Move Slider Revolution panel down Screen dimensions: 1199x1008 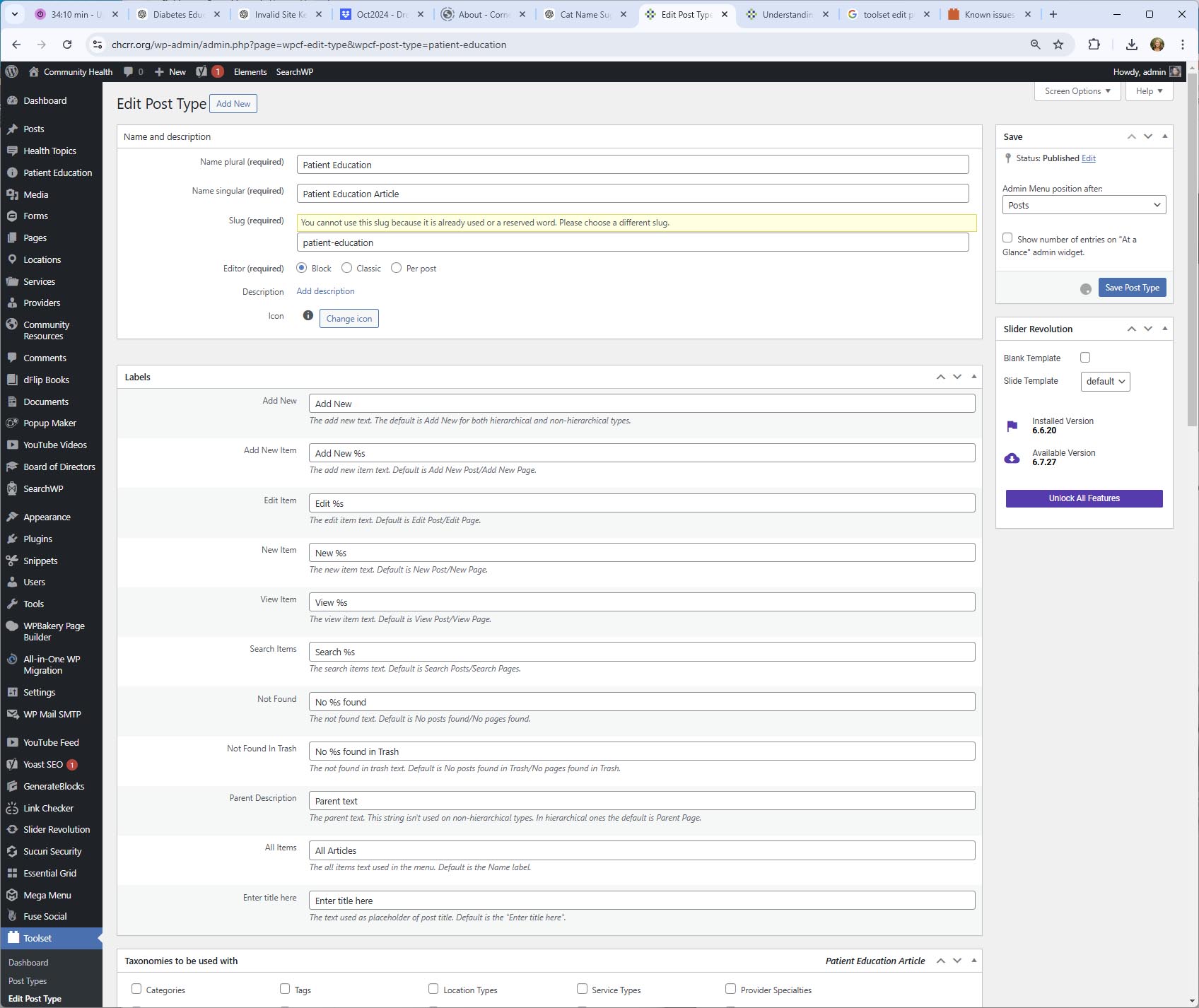(1148, 329)
